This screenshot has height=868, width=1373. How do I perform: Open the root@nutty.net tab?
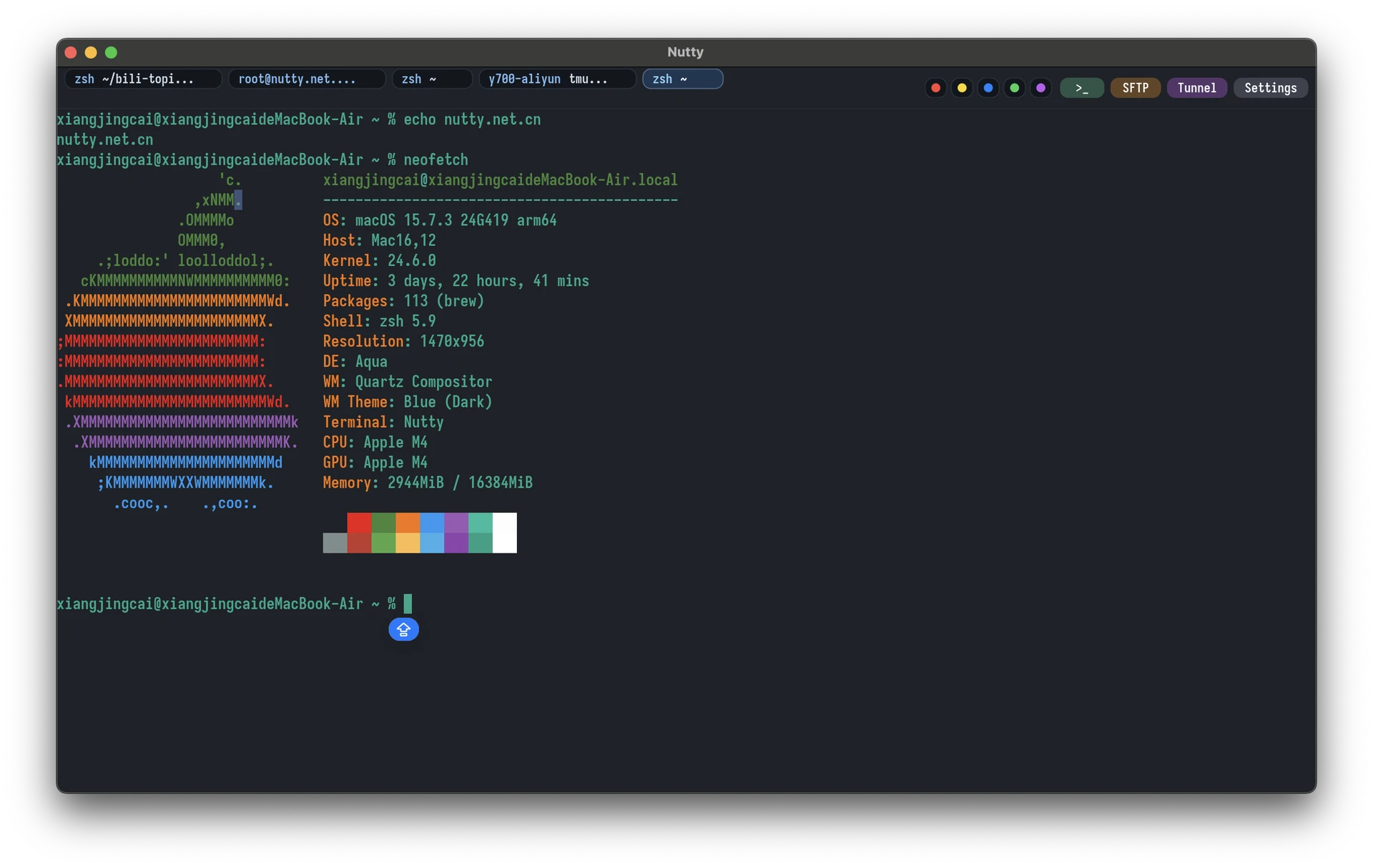(x=307, y=79)
